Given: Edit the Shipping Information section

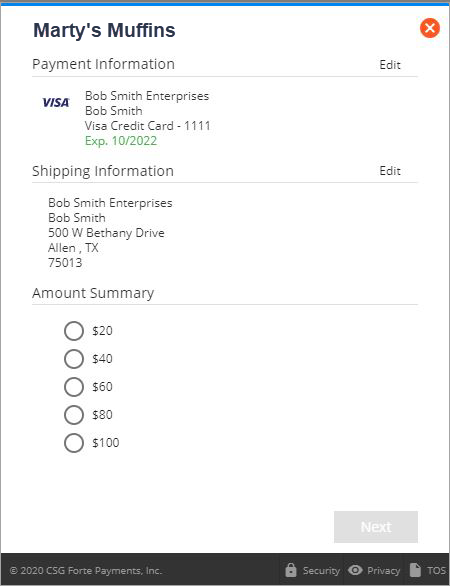Looking at the screenshot, I should pos(390,171).
